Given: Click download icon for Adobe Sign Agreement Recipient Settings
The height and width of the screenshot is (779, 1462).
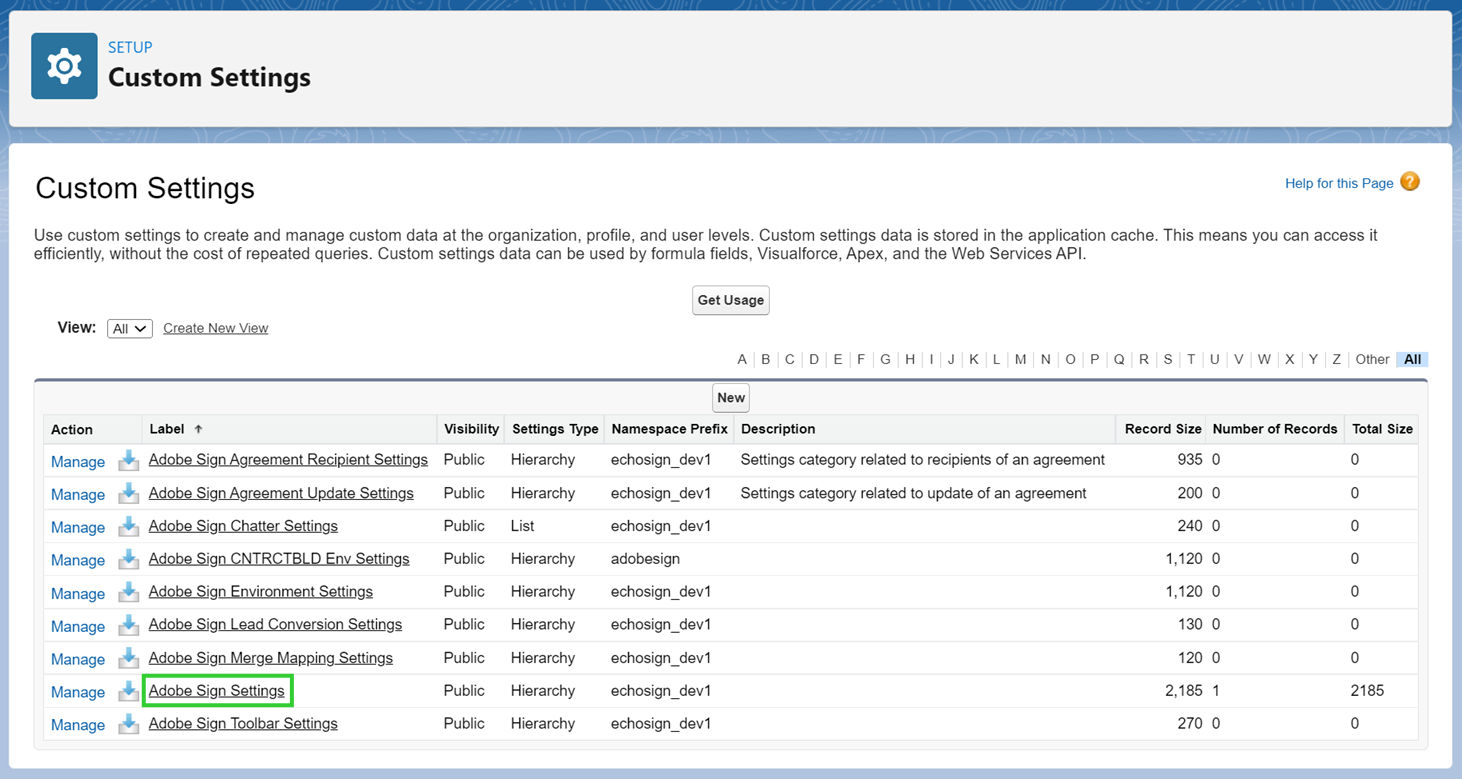Looking at the screenshot, I should coord(128,461).
